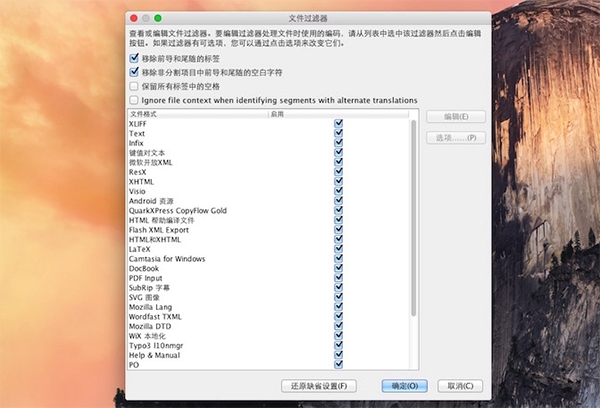The image size is (600, 408).
Task: Toggle the Android 资源 filter checkbox
Action: (x=339, y=201)
